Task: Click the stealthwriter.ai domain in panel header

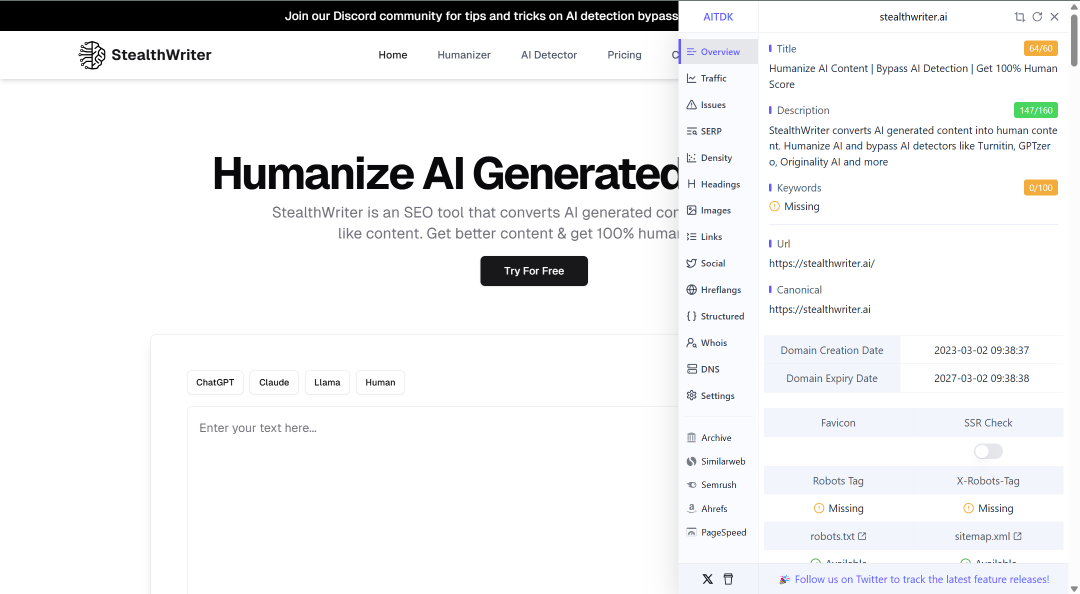Action: [913, 17]
